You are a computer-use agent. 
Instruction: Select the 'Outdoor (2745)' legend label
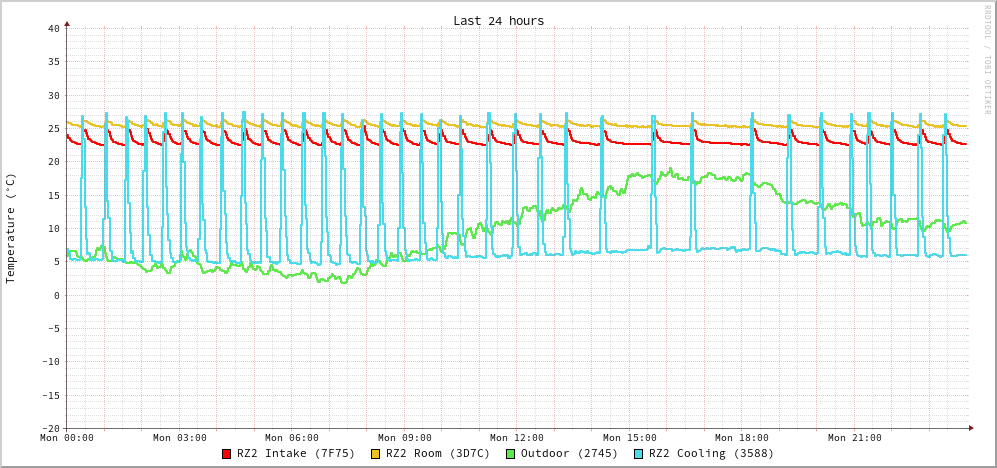[x=569, y=454]
